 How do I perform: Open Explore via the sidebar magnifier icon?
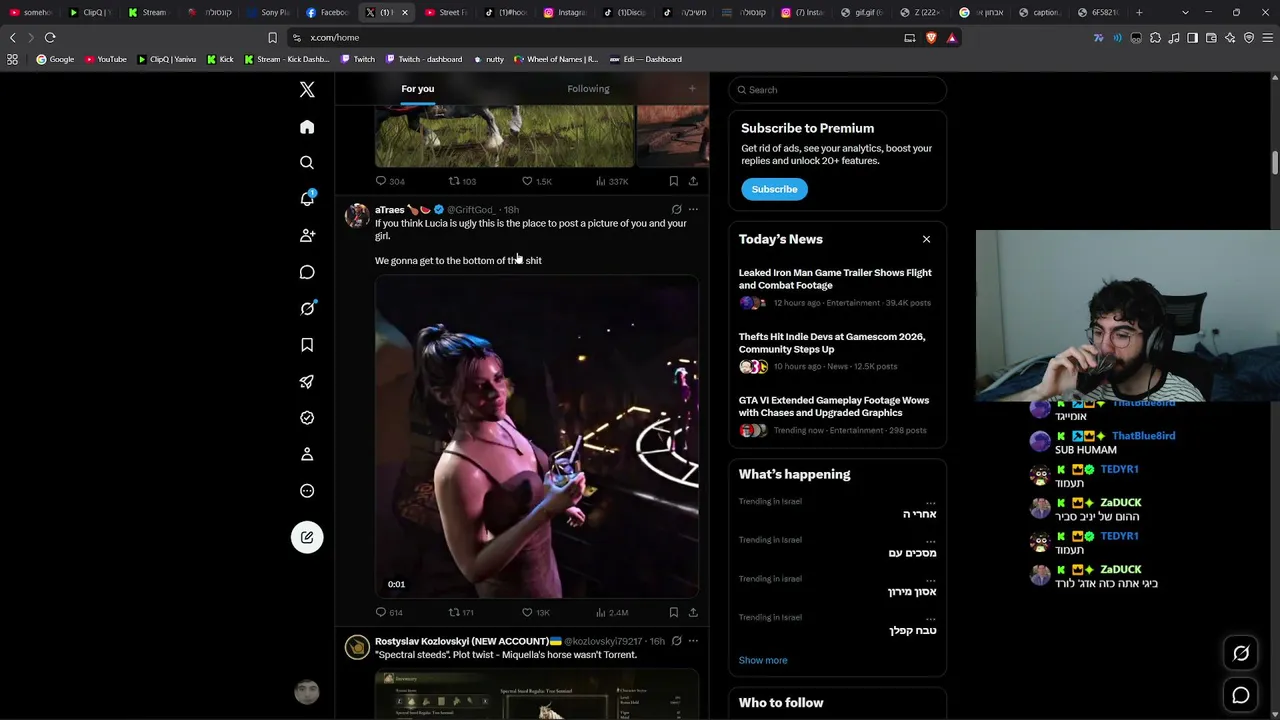pyautogui.click(x=307, y=163)
